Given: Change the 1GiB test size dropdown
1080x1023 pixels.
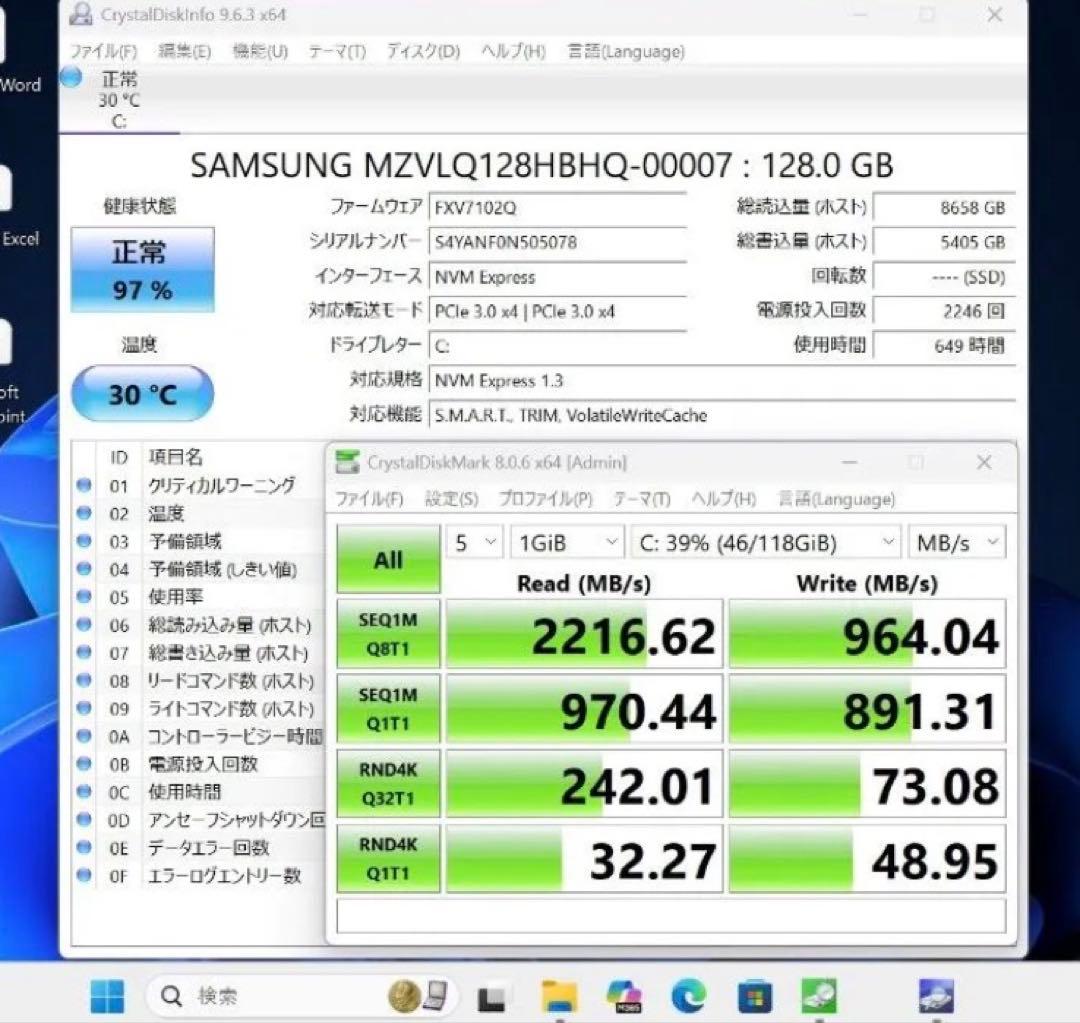Looking at the screenshot, I should click(x=566, y=541).
